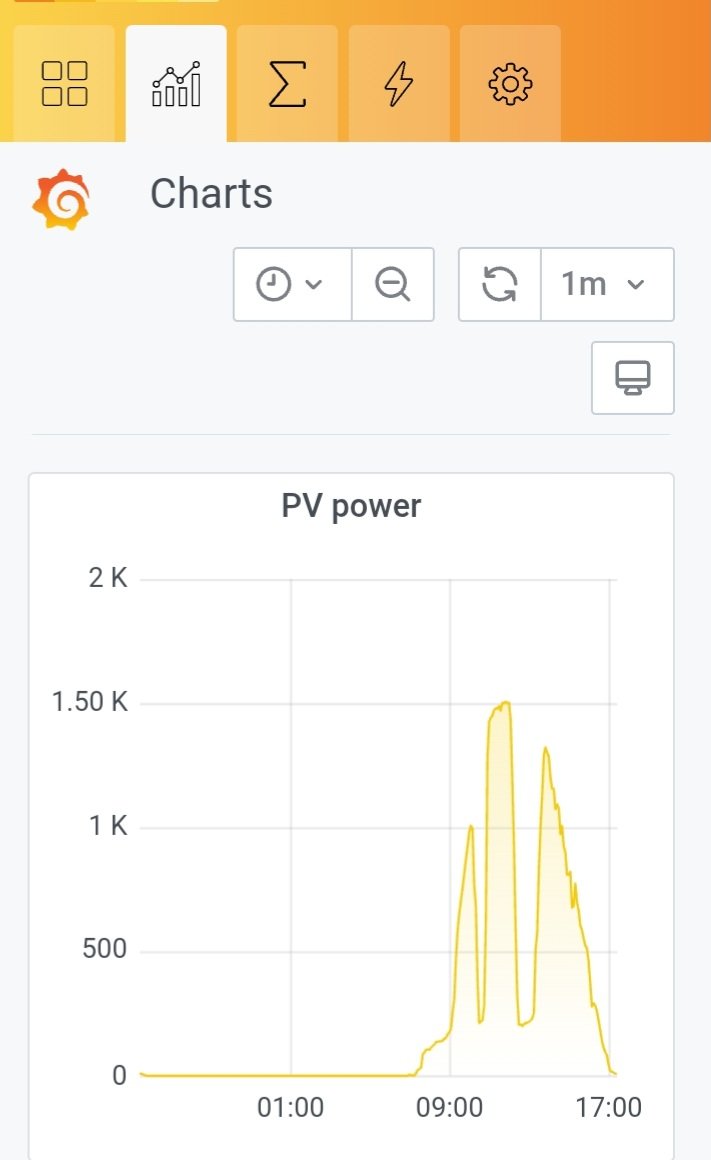The image size is (711, 1160).
Task: Cycle the monitor view mode
Action: (x=633, y=378)
